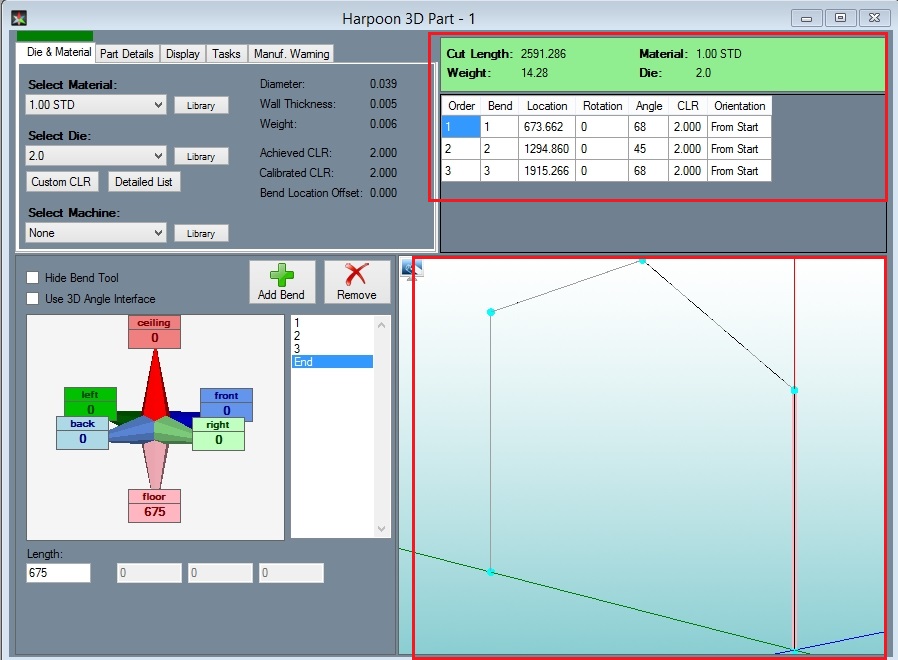Click the Custom CLR button
The image size is (898, 660).
[61, 182]
